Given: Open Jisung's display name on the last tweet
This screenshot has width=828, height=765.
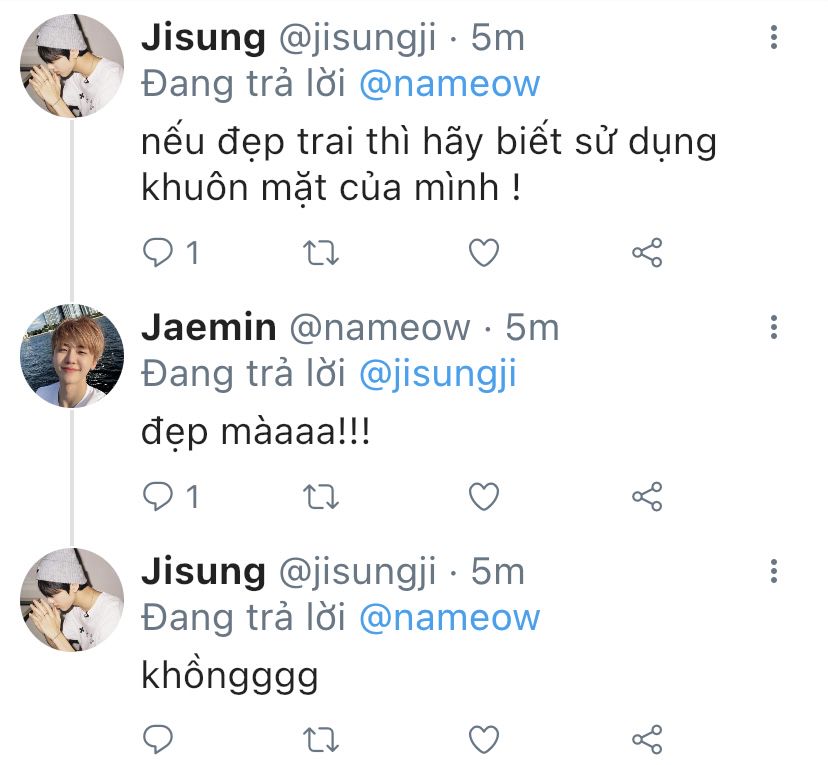Looking at the screenshot, I should (203, 572).
